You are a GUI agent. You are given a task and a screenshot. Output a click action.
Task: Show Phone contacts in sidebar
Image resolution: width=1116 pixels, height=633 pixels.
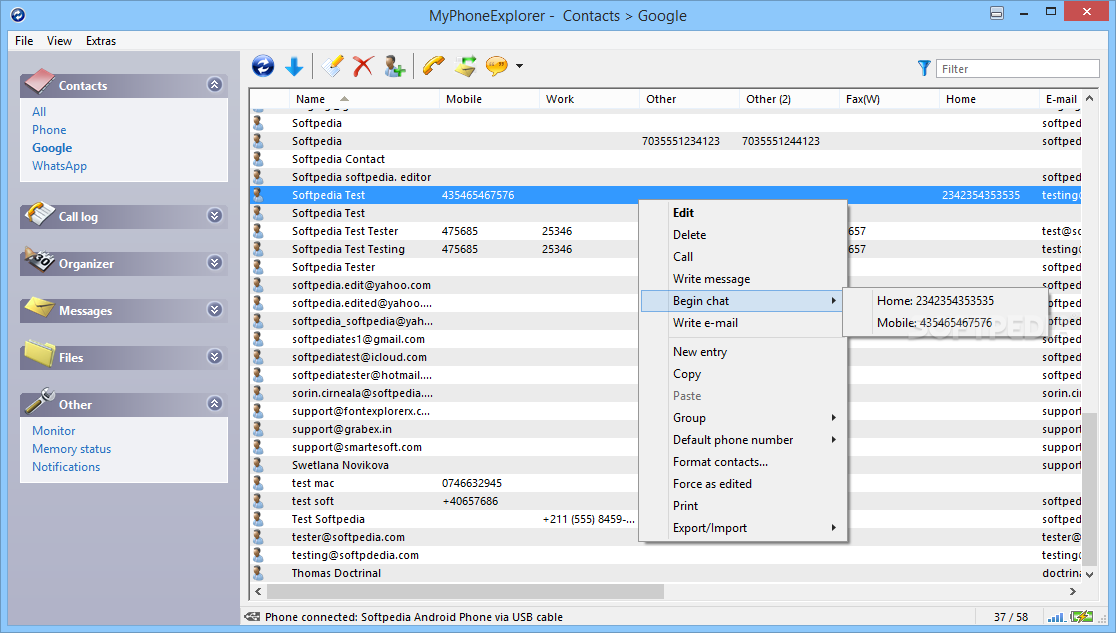[x=49, y=130]
